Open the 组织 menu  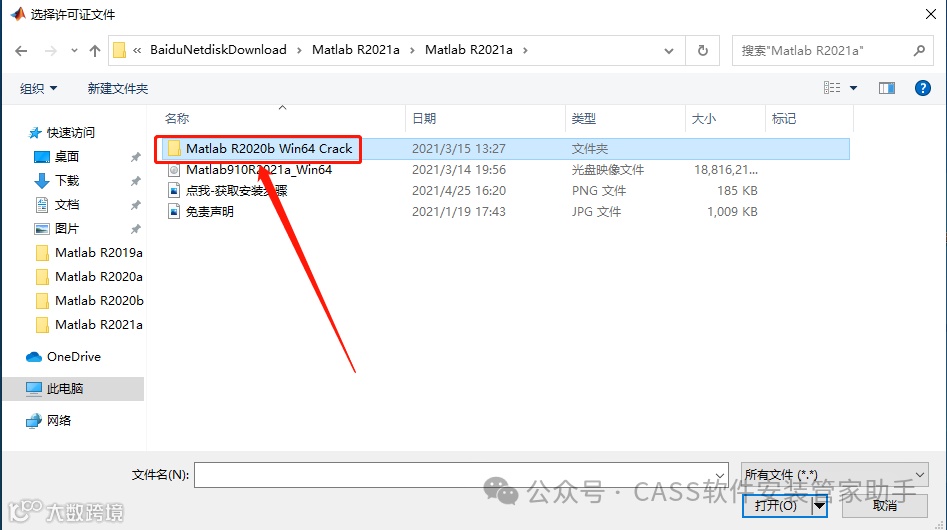point(38,89)
